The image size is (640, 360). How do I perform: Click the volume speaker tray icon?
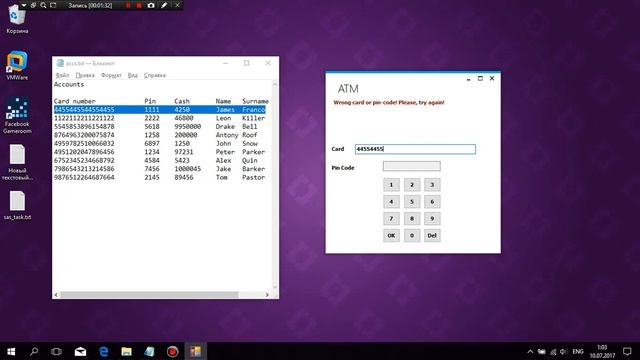click(x=563, y=351)
